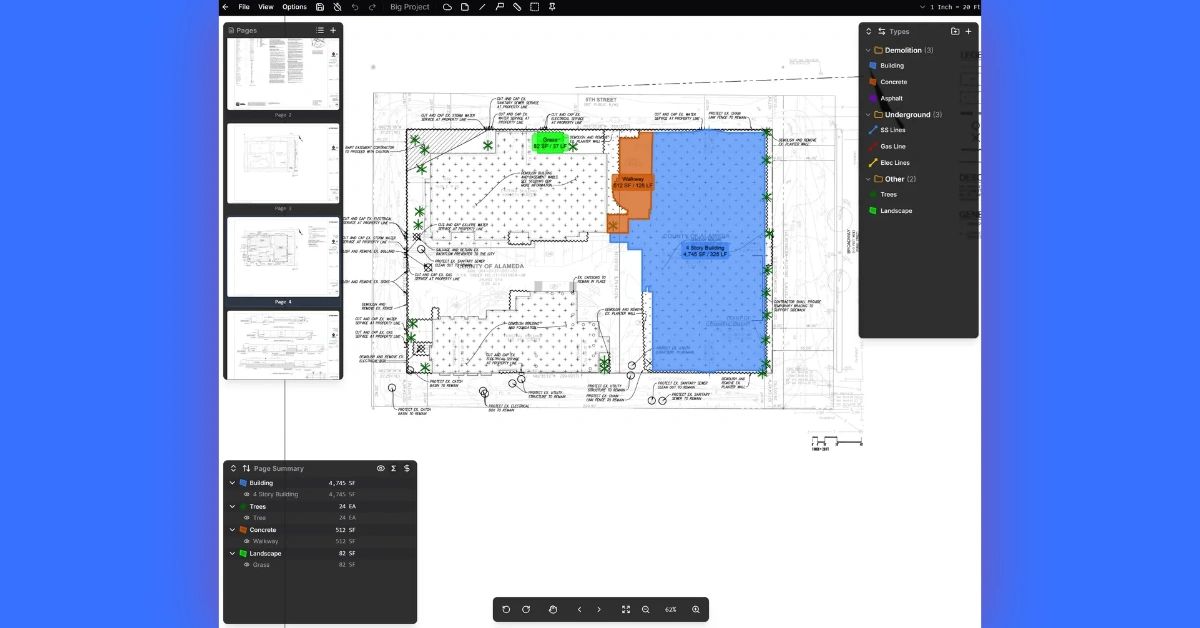Click the Pin icon in the top toolbar

(553, 7)
